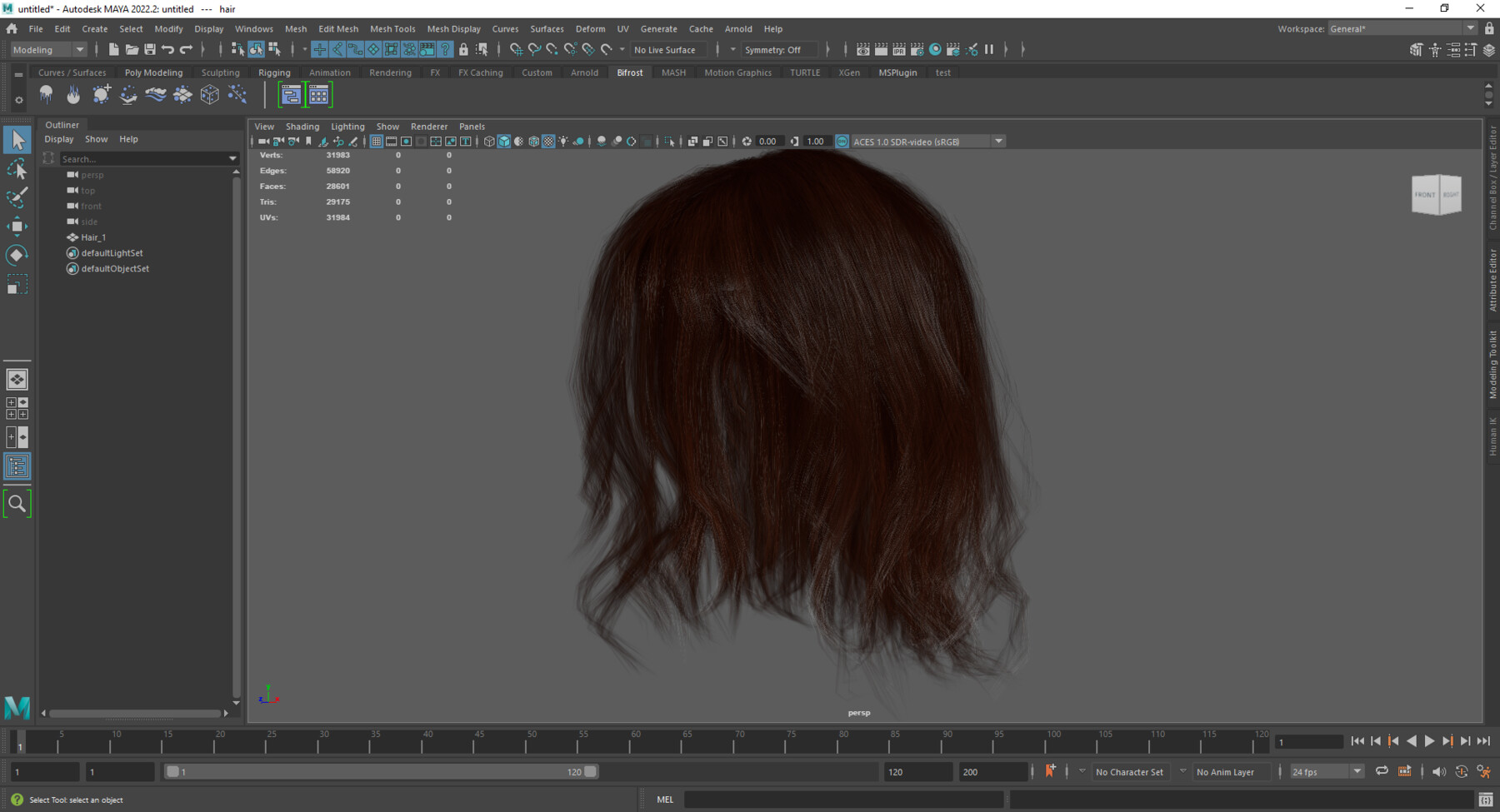Click the Open Scene folder icon

(132, 50)
